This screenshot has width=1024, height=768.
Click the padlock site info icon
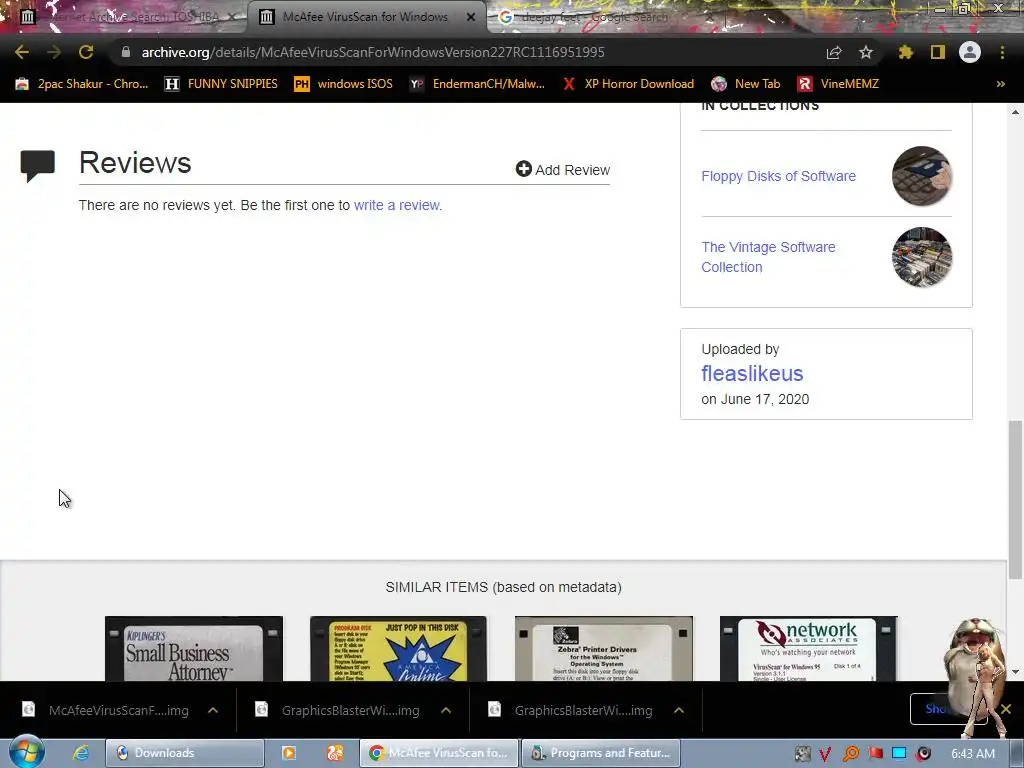[126, 52]
